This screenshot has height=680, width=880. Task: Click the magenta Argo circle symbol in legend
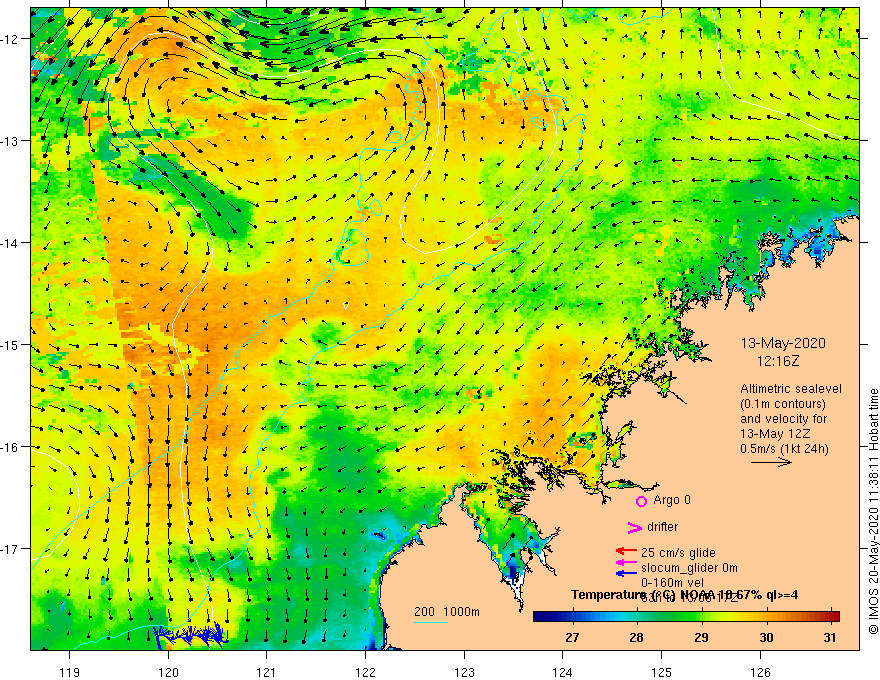click(x=641, y=501)
